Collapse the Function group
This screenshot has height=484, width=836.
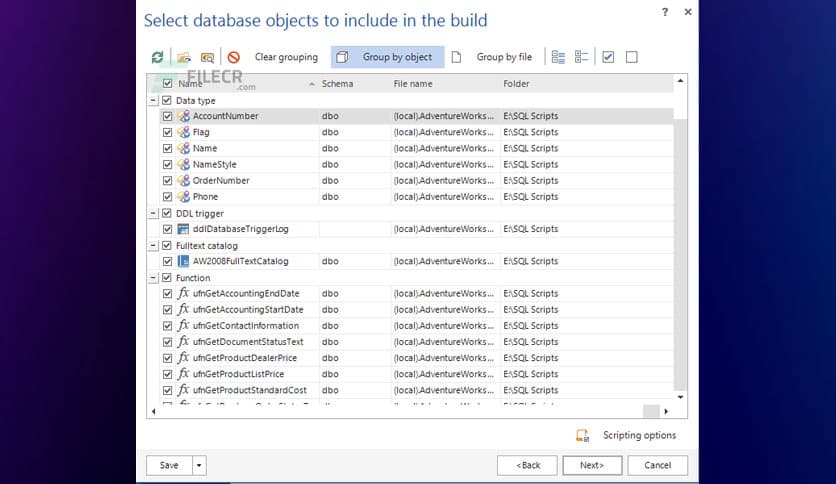153,278
